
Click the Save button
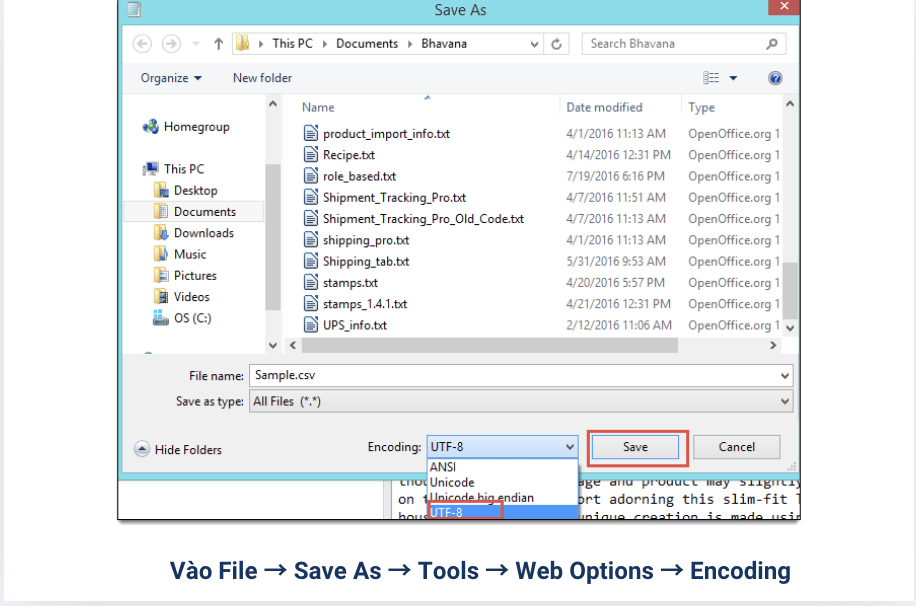point(636,447)
